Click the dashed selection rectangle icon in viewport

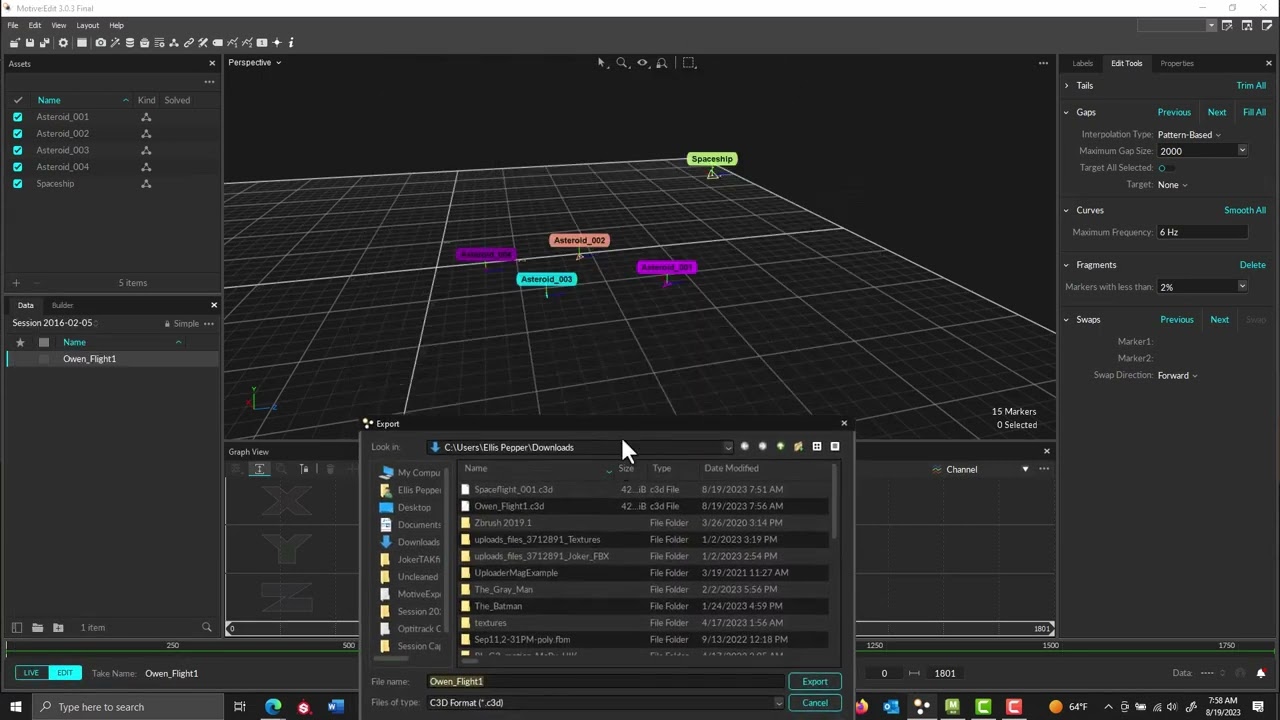tap(689, 63)
